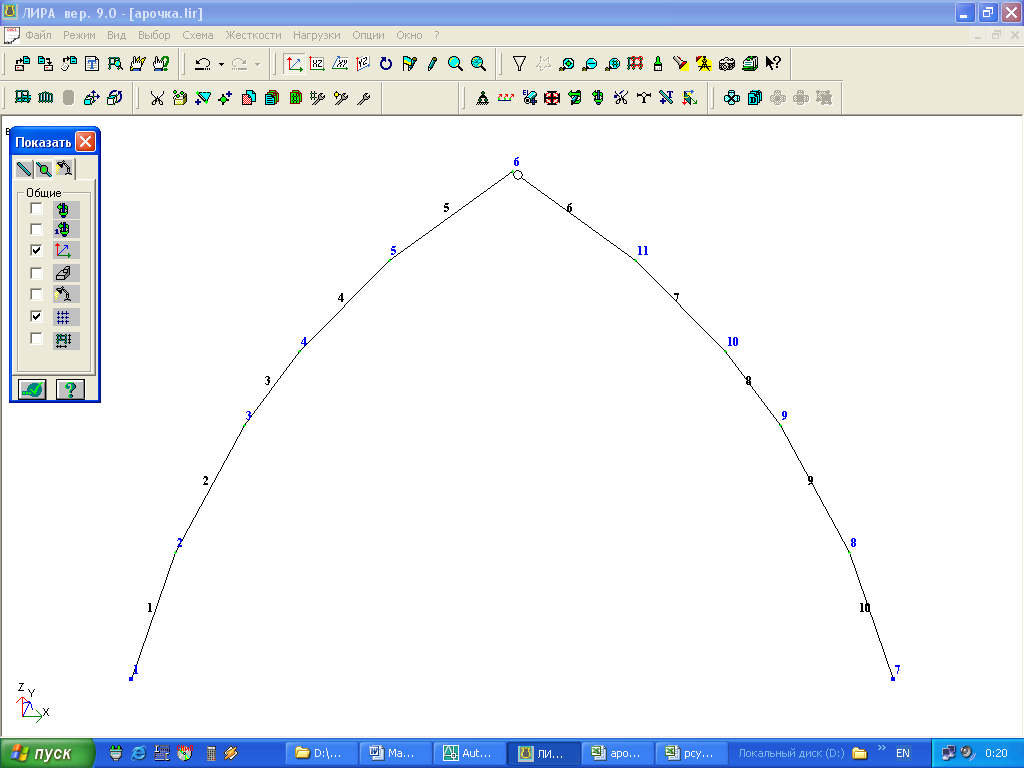Open the Файл menu

[38, 35]
